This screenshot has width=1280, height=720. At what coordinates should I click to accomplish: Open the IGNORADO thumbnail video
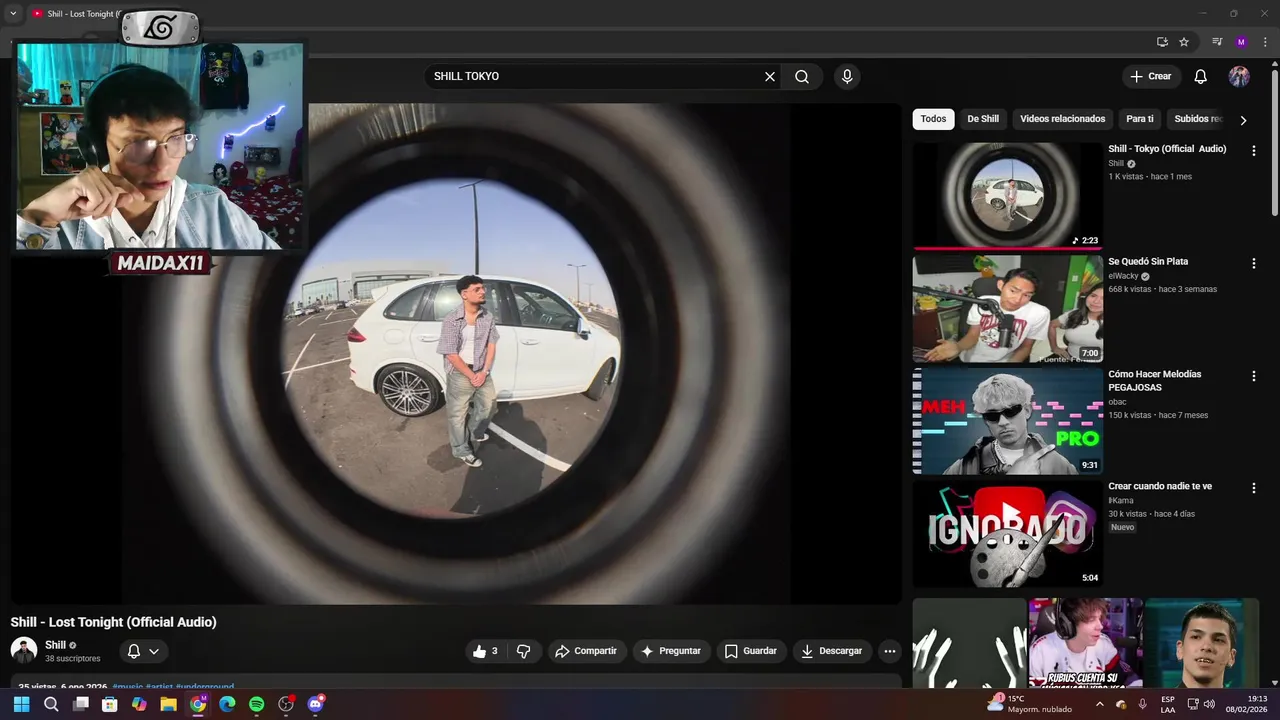(x=1007, y=534)
